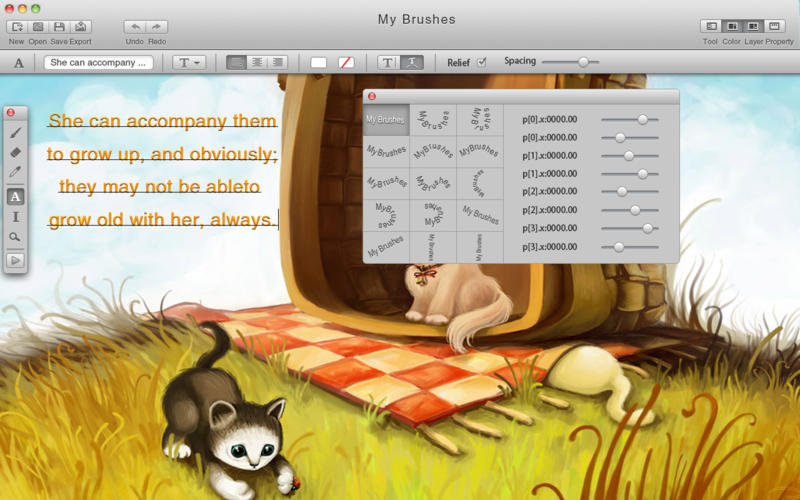The image size is (800, 500).
Task: Select the C-shaped vertical arc text preset
Action: point(480,183)
